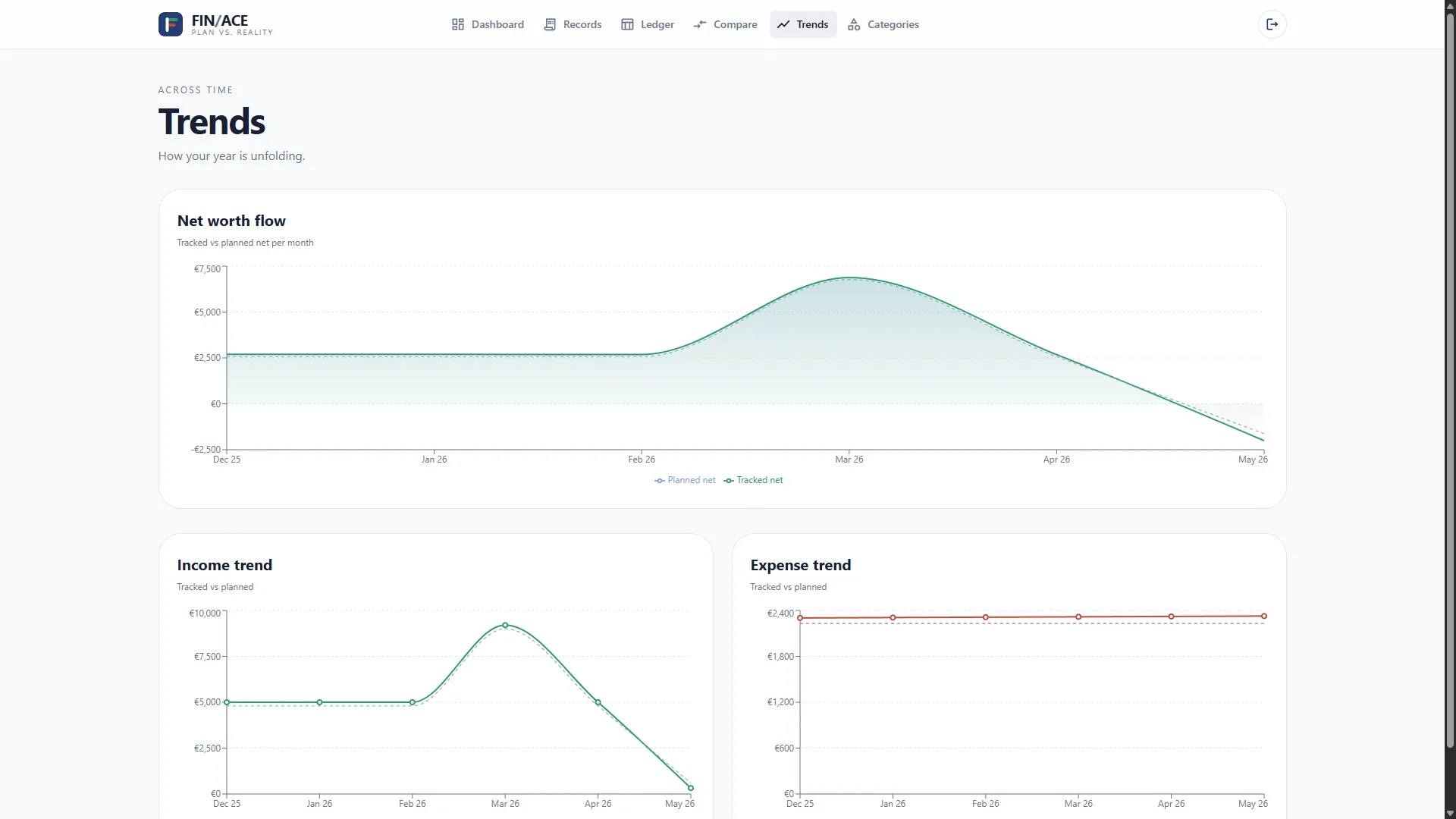Click the Income trend heading
The image size is (1456, 819).
tap(224, 565)
